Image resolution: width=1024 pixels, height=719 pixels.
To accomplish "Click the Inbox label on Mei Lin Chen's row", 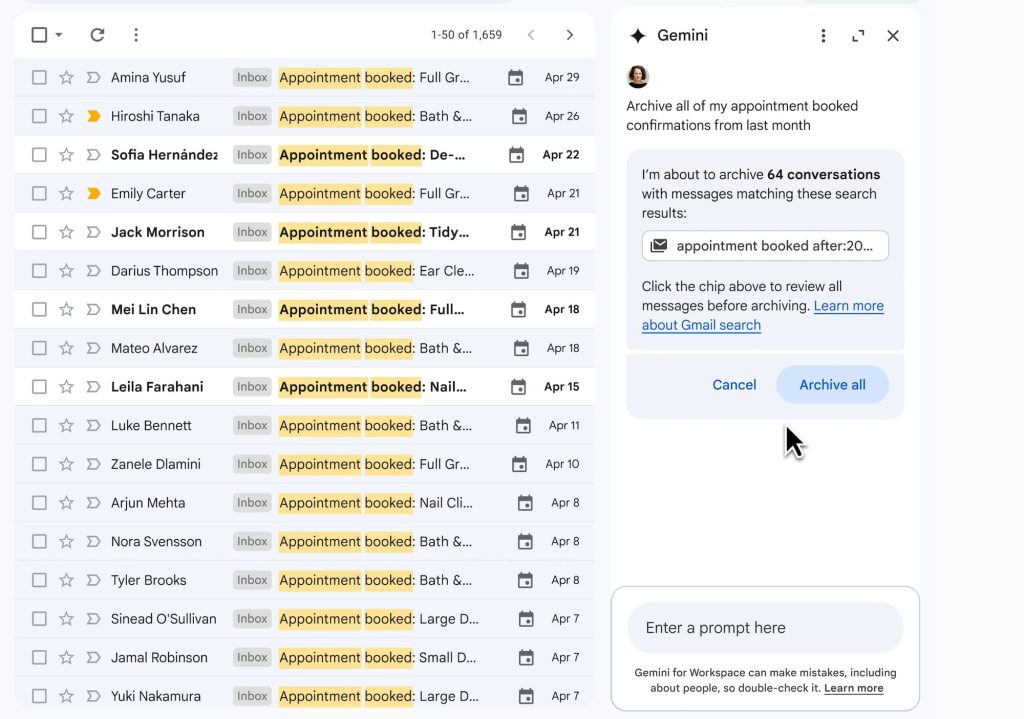I will click(x=251, y=309).
